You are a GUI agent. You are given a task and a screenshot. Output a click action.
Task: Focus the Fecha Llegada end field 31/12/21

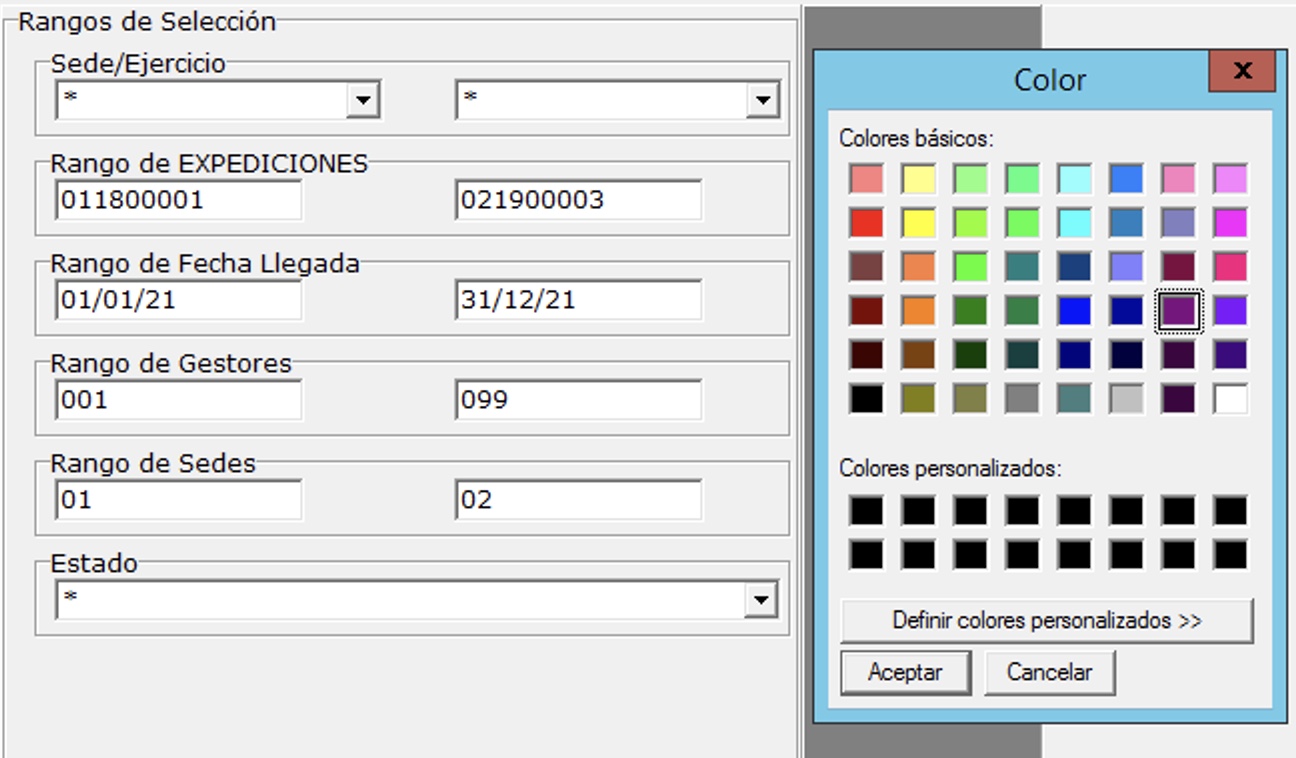click(x=578, y=300)
